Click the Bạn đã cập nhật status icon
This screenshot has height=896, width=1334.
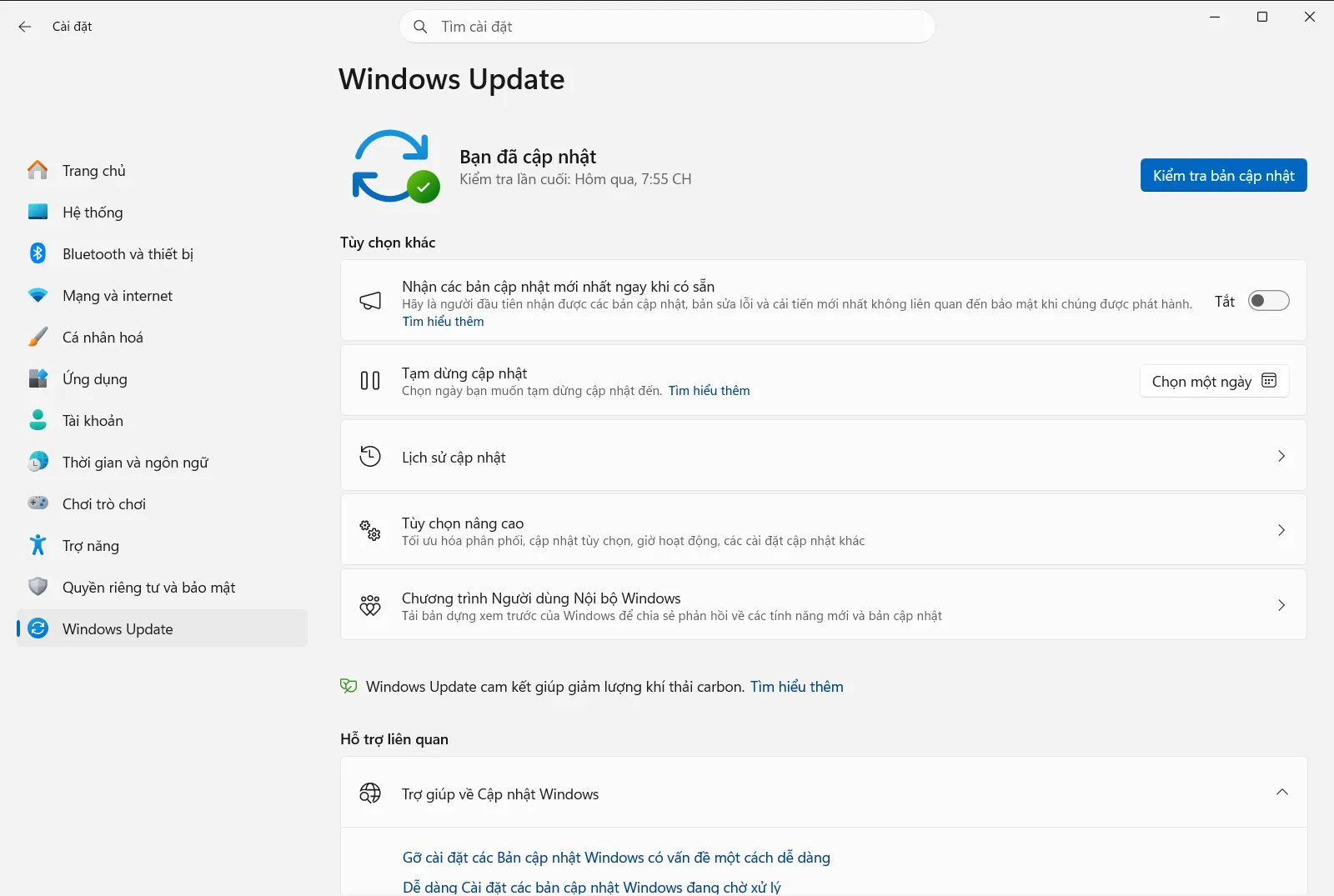pos(395,167)
